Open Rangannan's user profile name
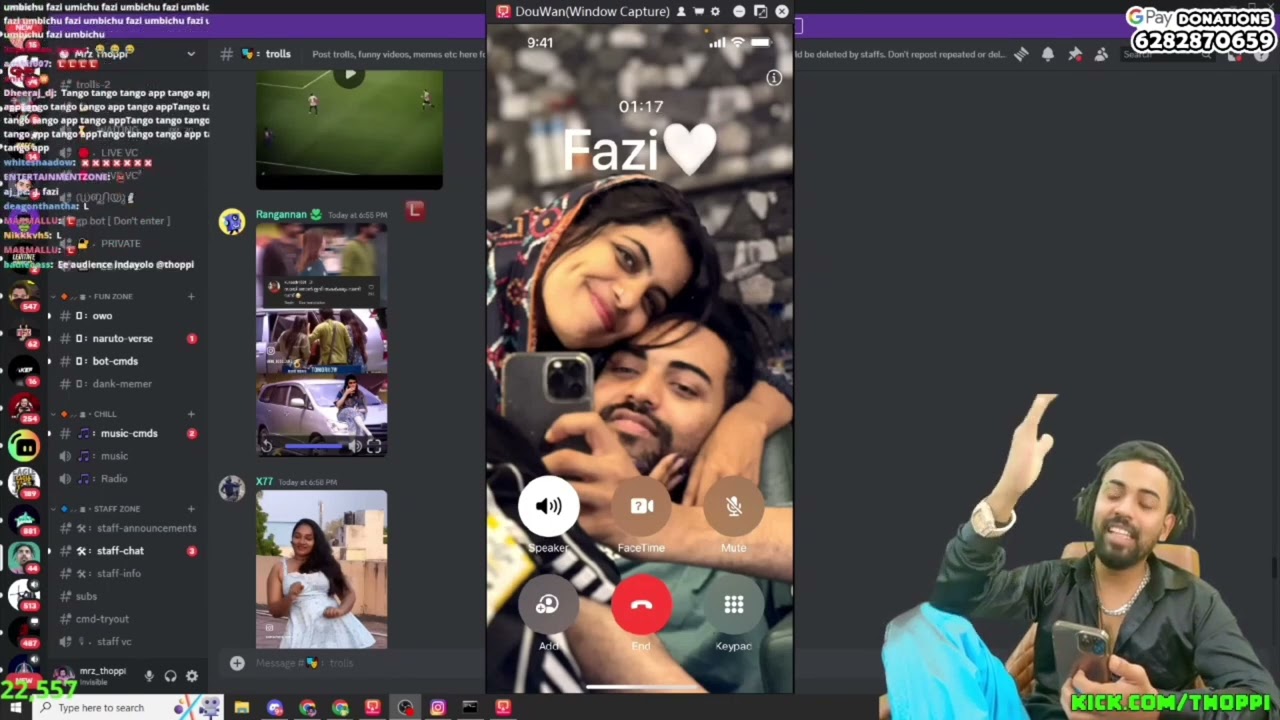Image resolution: width=1280 pixels, height=720 pixels. click(x=281, y=214)
